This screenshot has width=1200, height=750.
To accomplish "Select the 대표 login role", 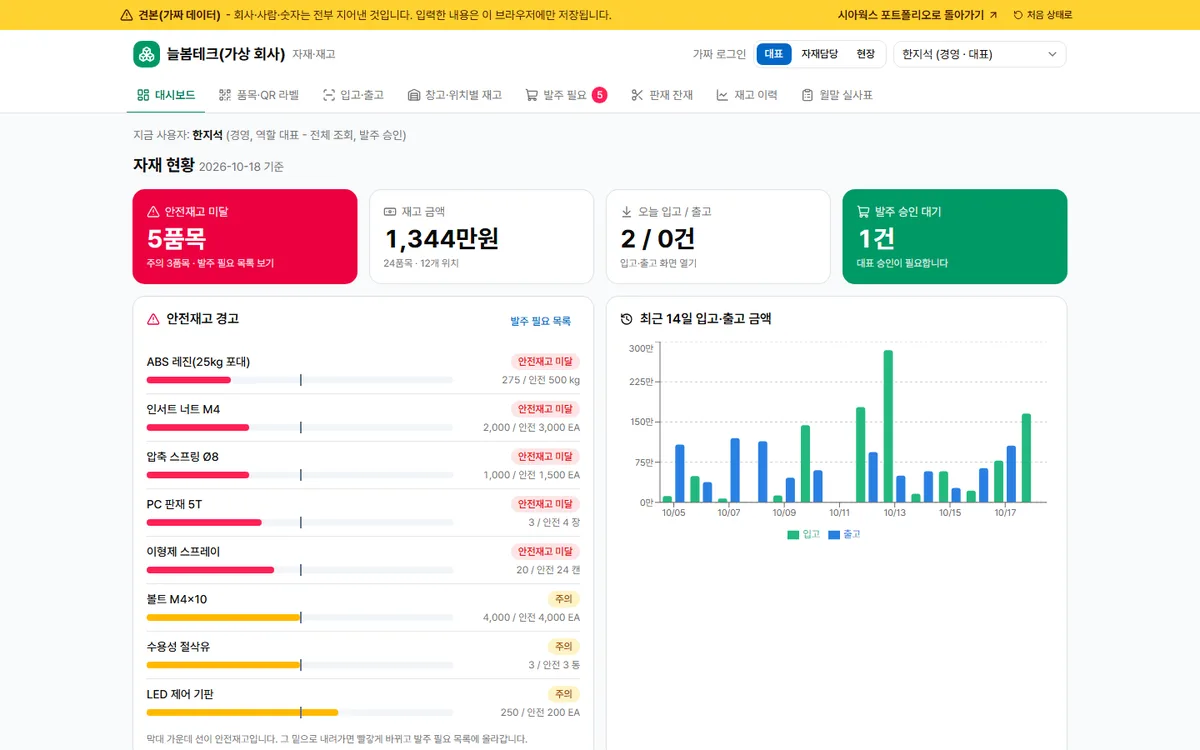I will [774, 54].
